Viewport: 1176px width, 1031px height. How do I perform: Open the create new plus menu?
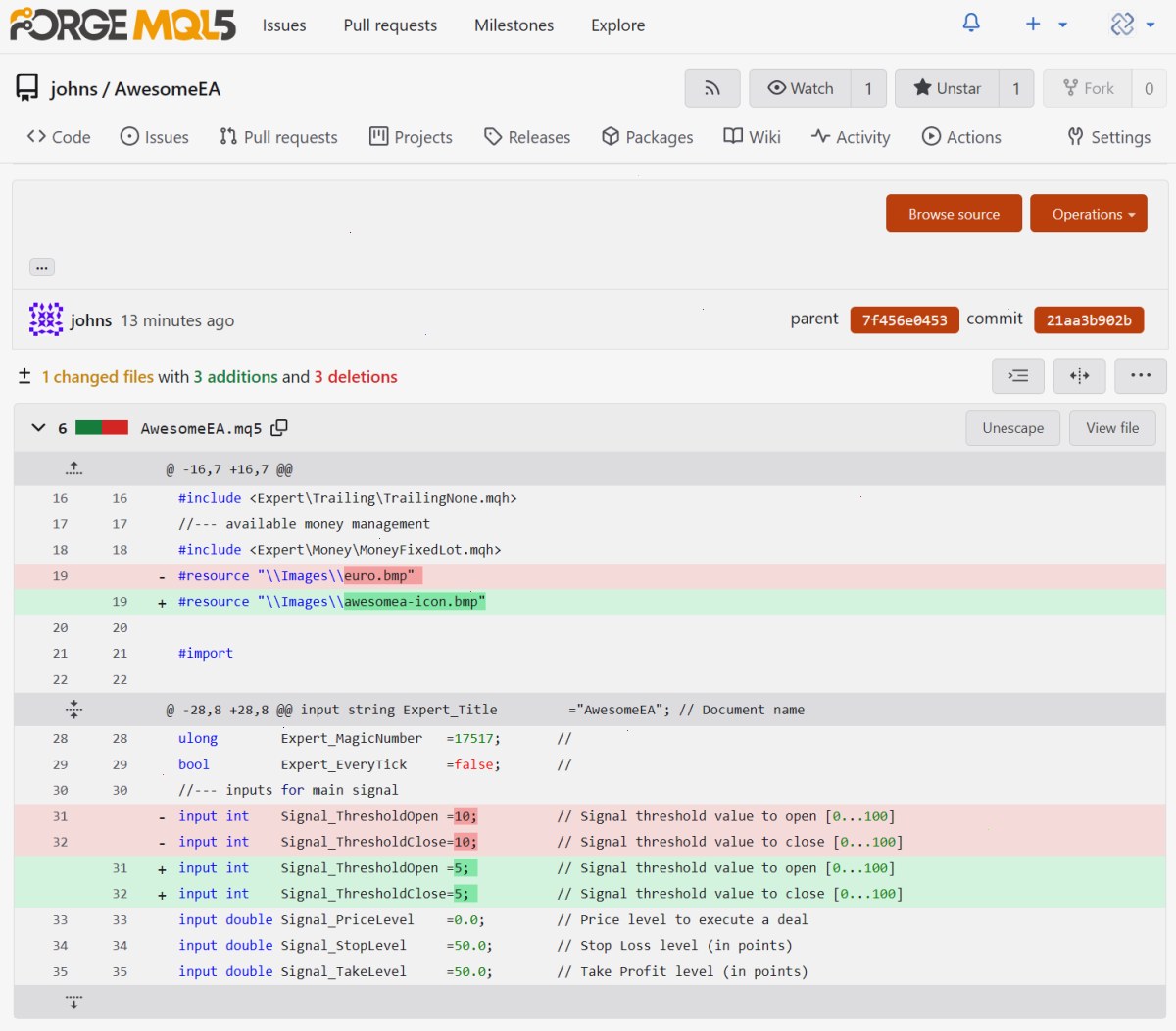tap(1046, 24)
